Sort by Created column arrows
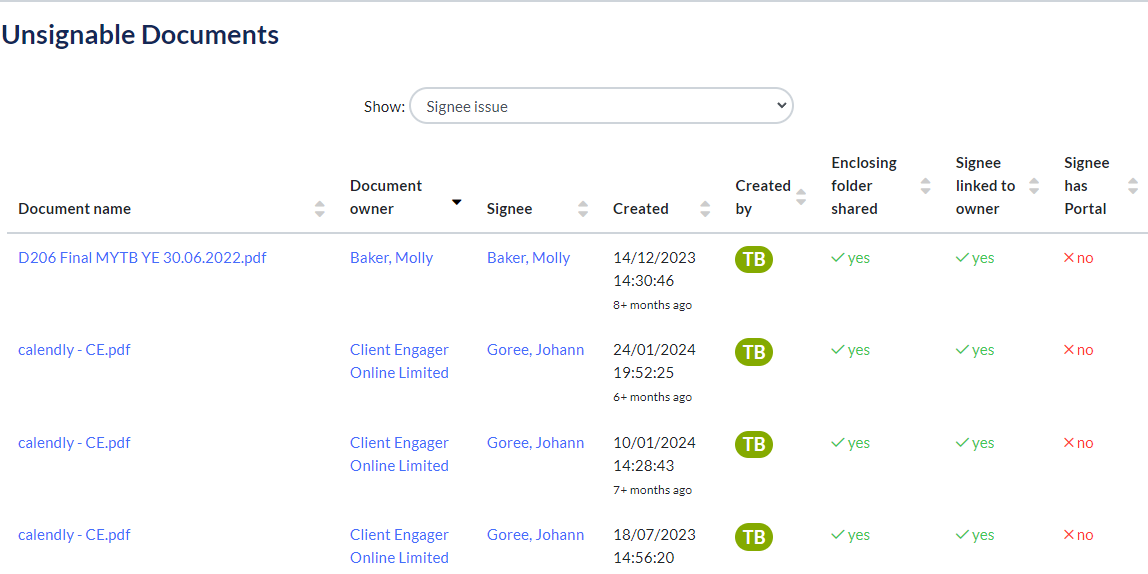Image resolution: width=1148 pixels, height=574 pixels. click(705, 209)
